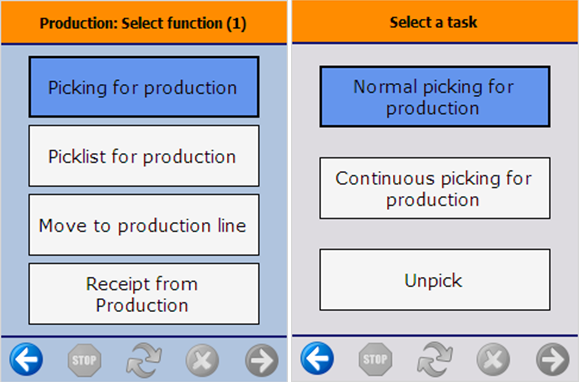
Task: Click refresh arrows on Select a task screen
Action: tap(435, 359)
